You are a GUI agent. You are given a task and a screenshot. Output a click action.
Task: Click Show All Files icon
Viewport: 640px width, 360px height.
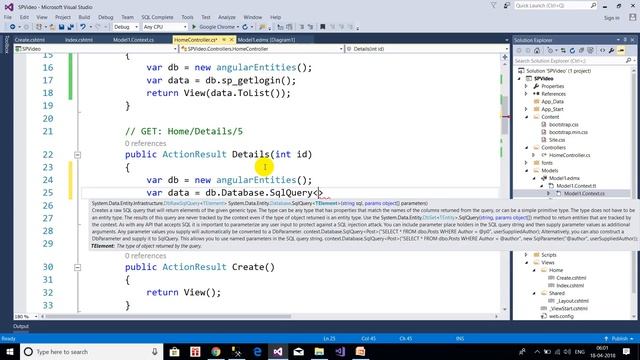590,51
